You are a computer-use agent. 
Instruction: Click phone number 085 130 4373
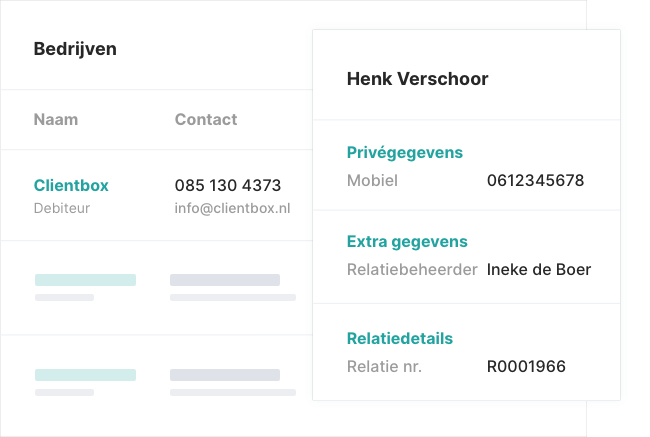pos(228,185)
